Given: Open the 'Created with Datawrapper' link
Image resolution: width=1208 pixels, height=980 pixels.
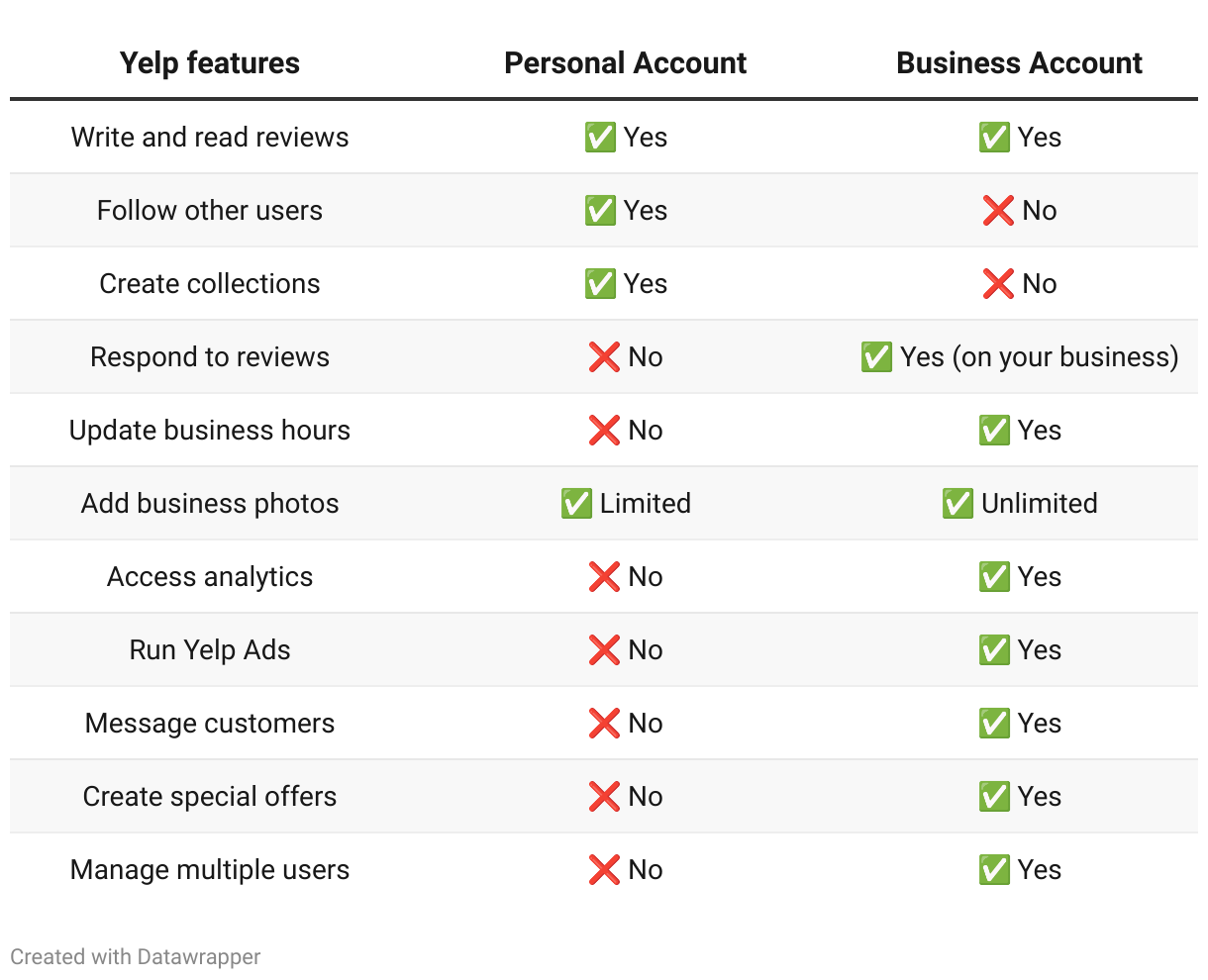Looking at the screenshot, I should (136, 957).
